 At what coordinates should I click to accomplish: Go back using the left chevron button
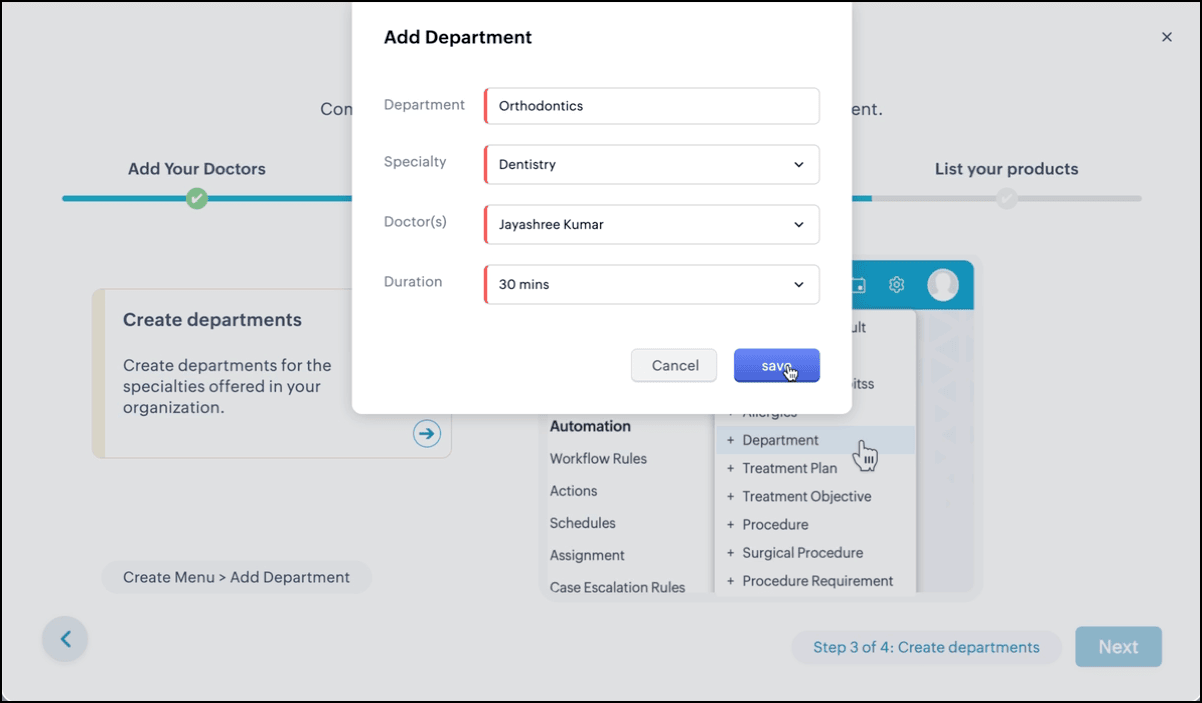[65, 639]
